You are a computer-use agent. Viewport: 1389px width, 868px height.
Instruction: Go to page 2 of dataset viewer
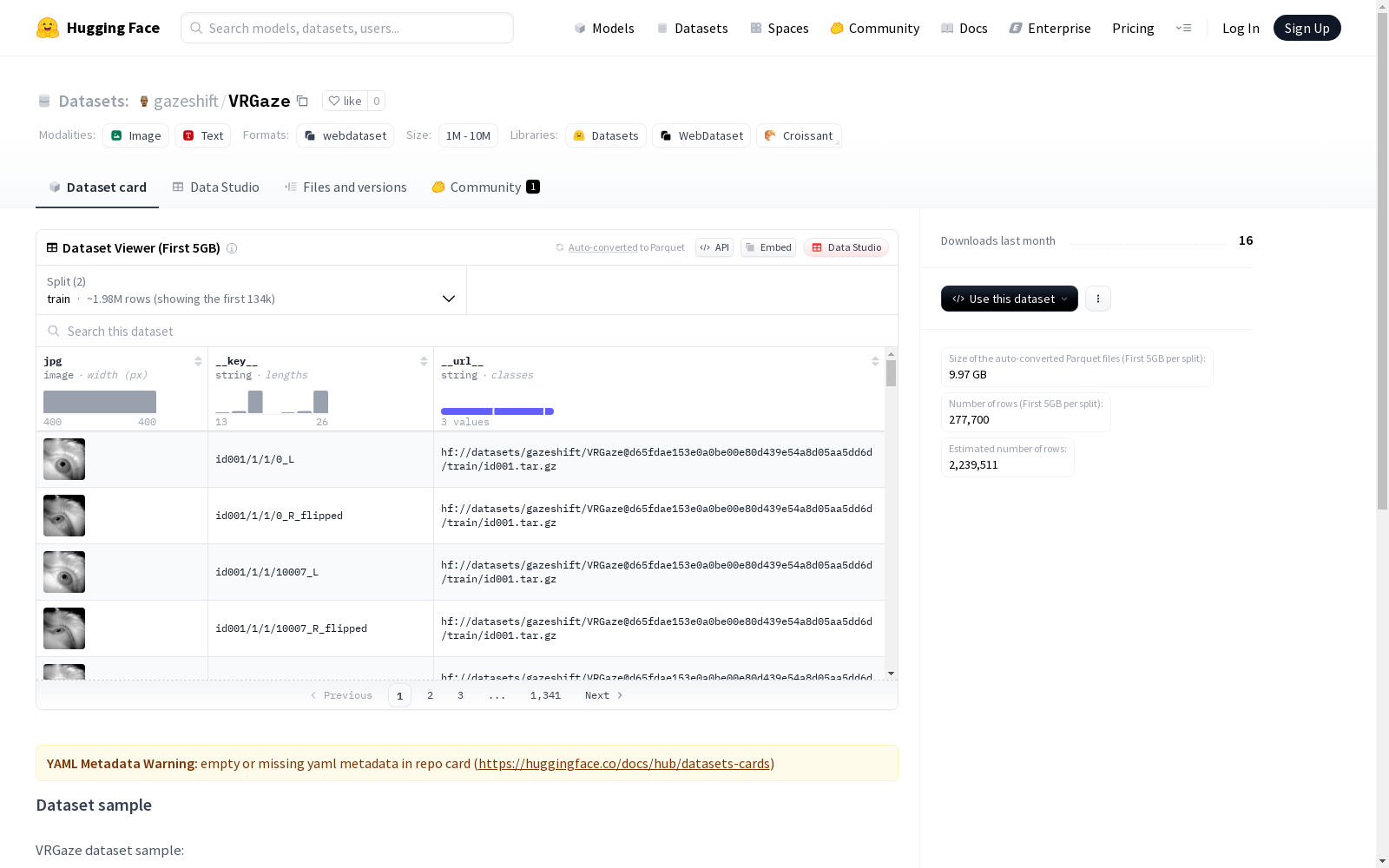click(430, 695)
